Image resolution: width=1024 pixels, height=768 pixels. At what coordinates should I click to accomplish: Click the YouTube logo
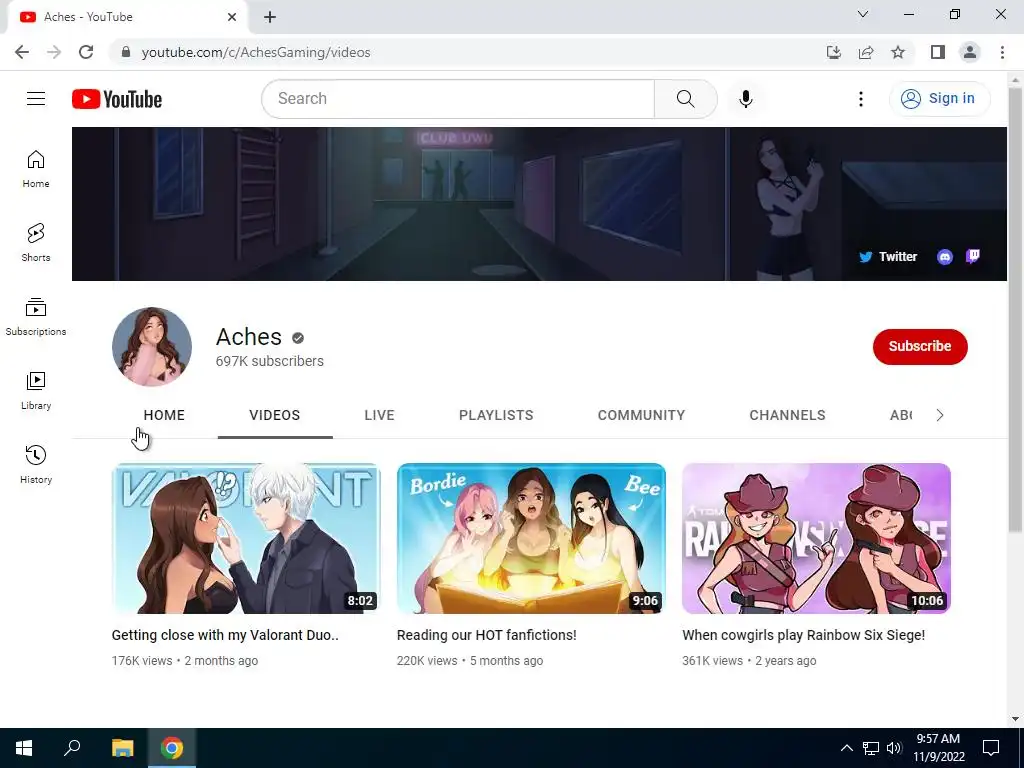click(x=117, y=99)
